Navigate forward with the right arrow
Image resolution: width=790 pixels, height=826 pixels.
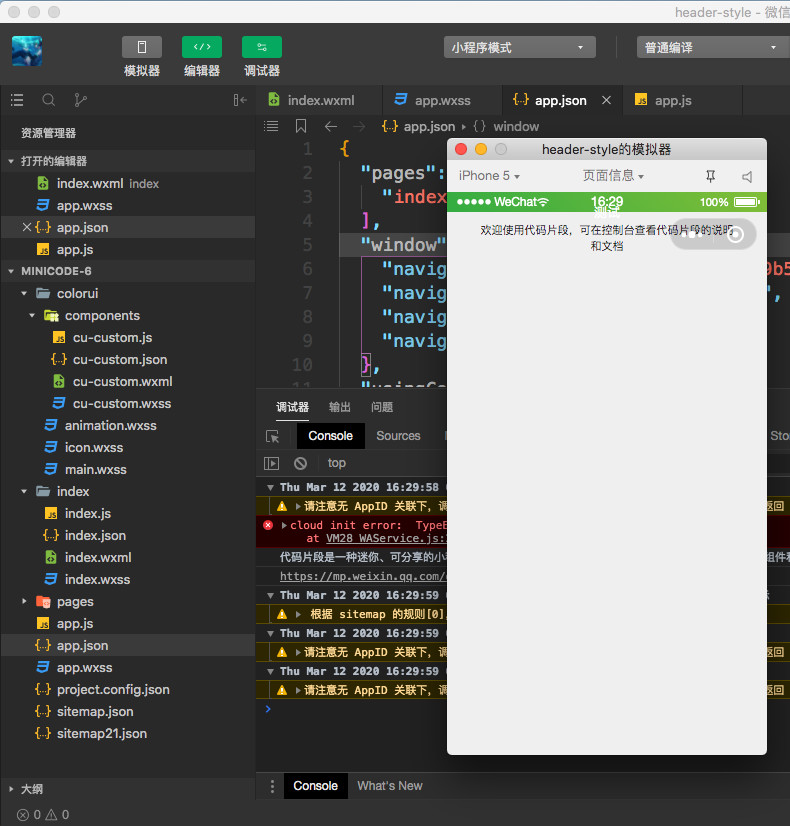[359, 126]
